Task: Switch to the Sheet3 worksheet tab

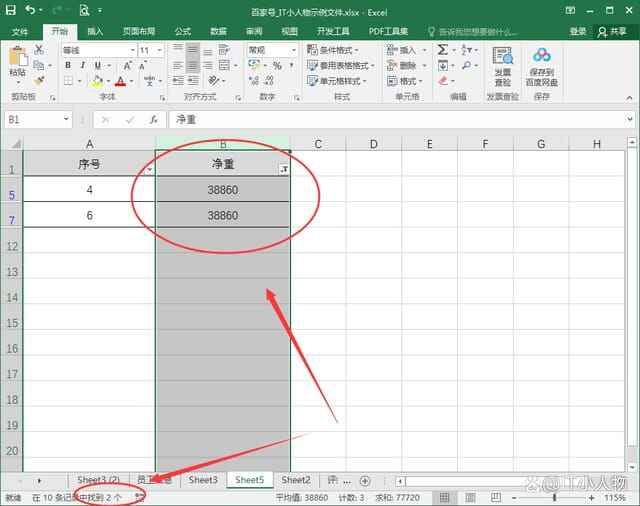Action: pos(203,480)
